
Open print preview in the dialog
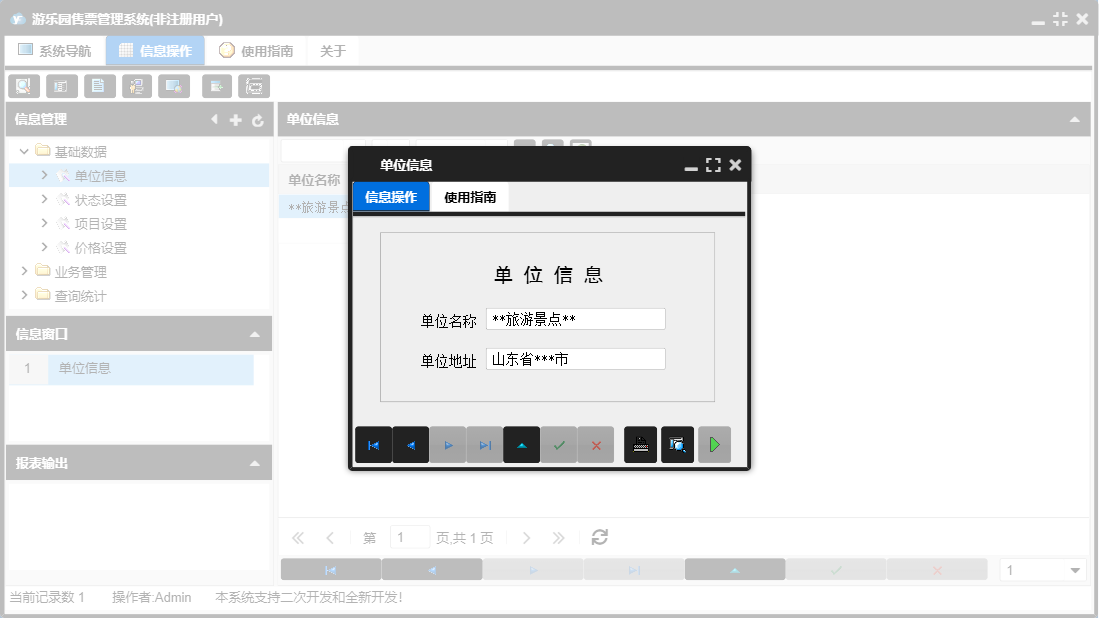pos(677,444)
